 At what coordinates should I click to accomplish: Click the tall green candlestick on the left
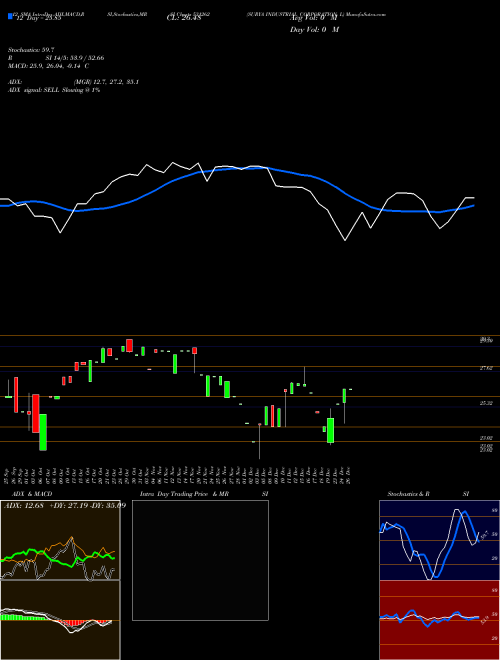(x=43, y=432)
